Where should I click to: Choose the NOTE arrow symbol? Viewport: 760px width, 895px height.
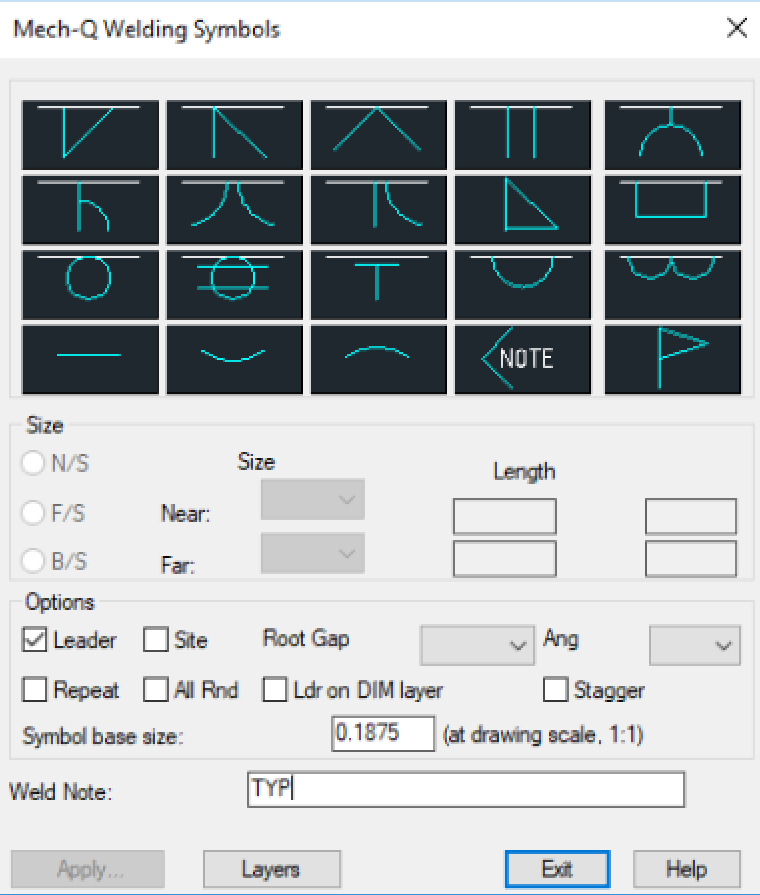coord(528,359)
